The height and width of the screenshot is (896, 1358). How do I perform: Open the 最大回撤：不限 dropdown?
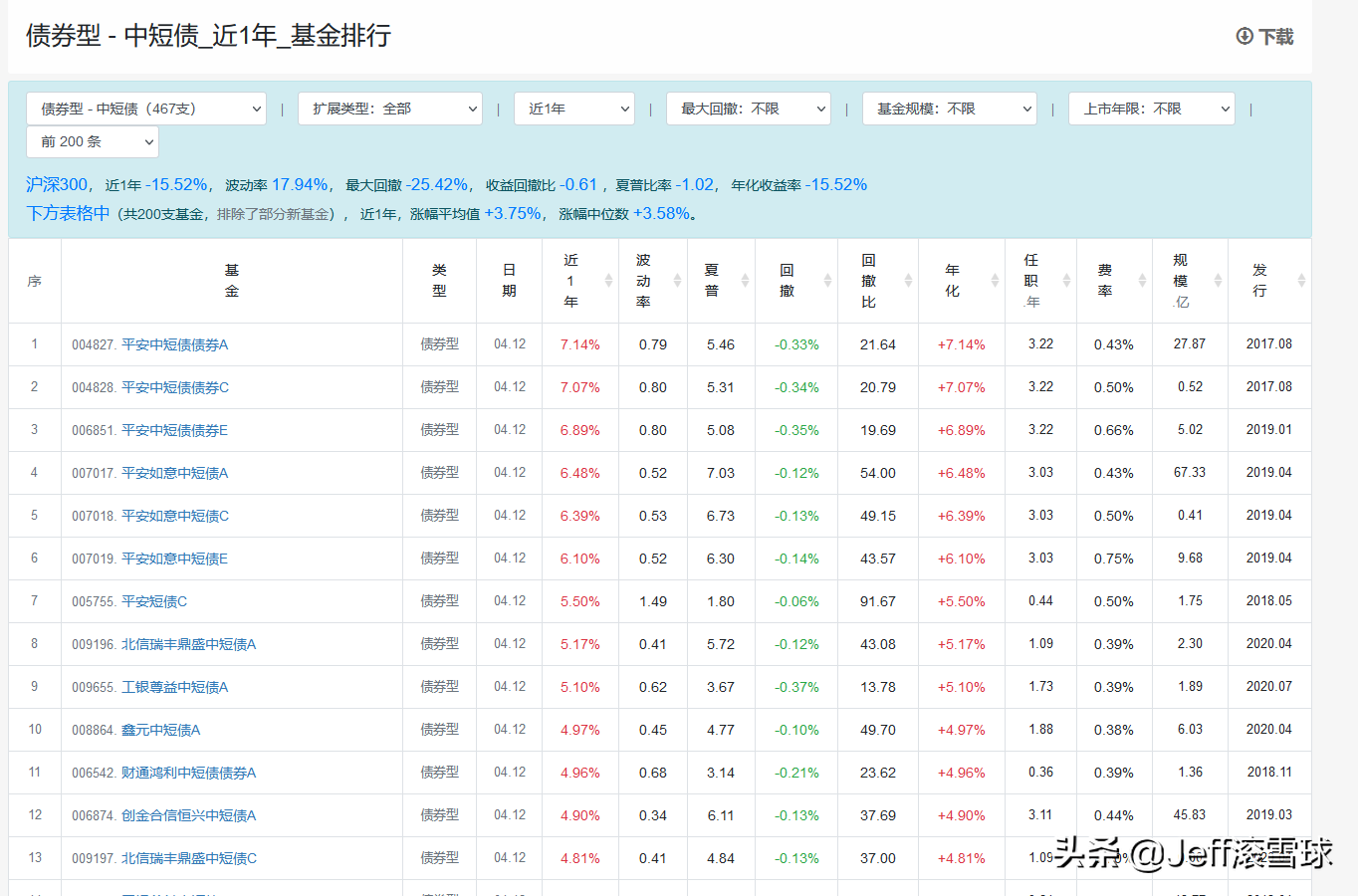click(749, 109)
